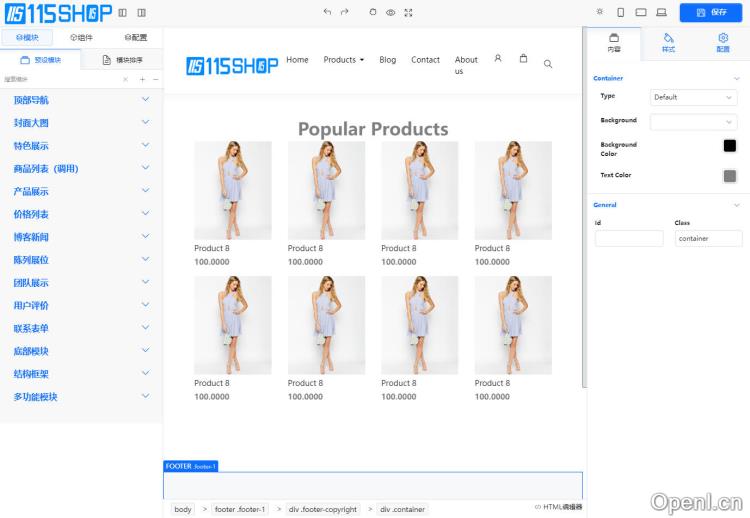Click the redo arrow icon
Screen dimensions: 750x518
(x=345, y=12)
